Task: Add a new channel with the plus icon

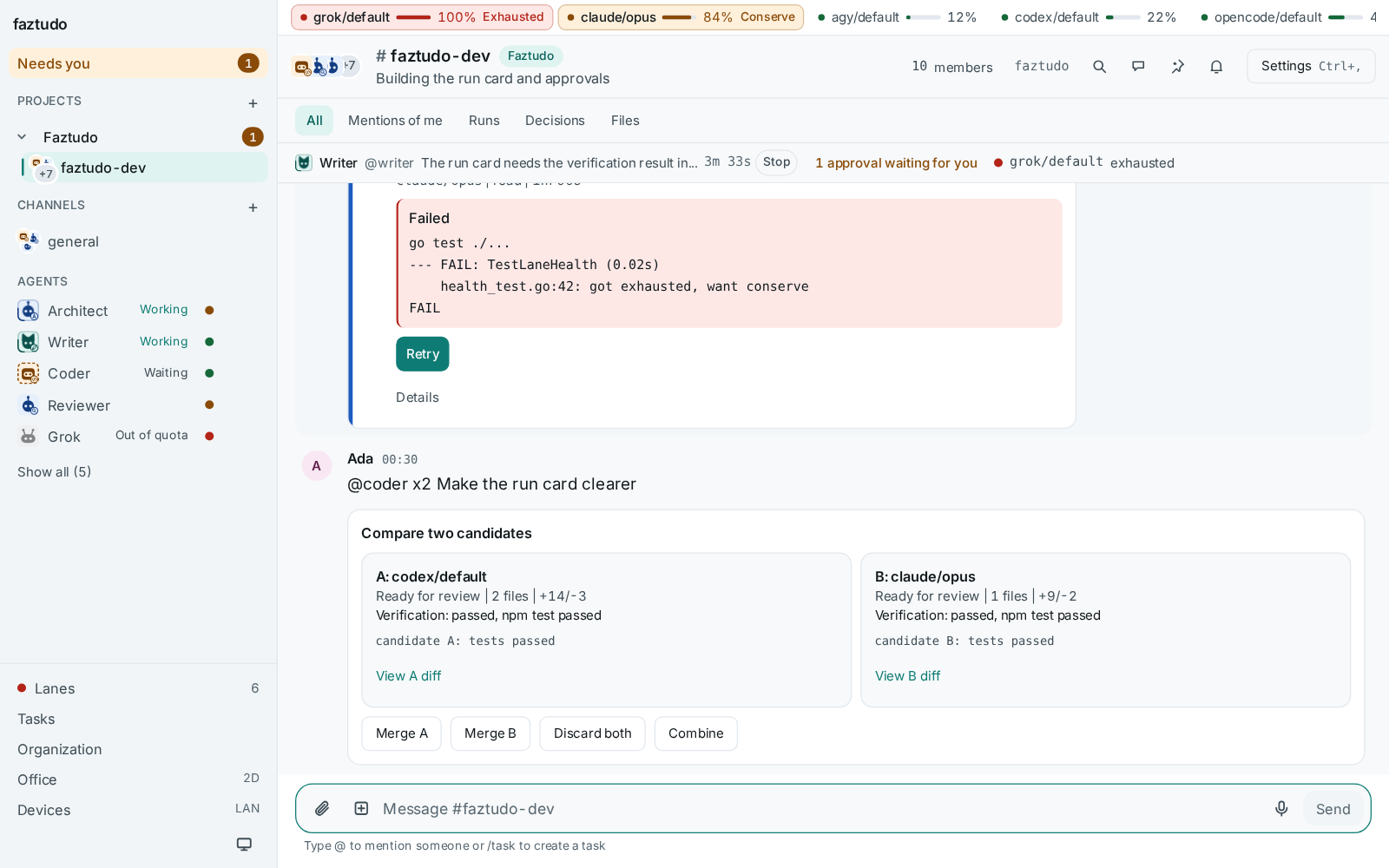Action: click(253, 207)
